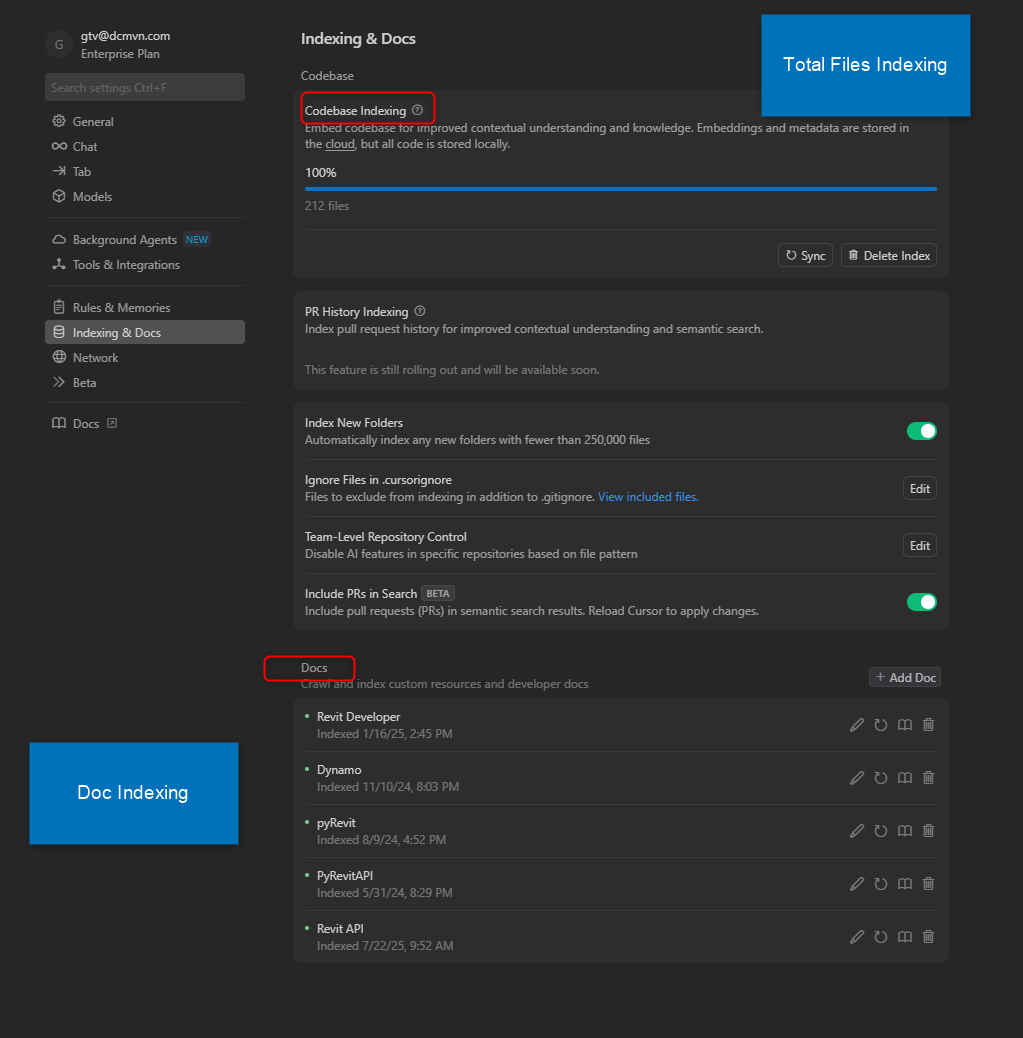The height and width of the screenshot is (1038, 1023).
Task: Delete the Revit Developer doc entry
Action: 928,725
